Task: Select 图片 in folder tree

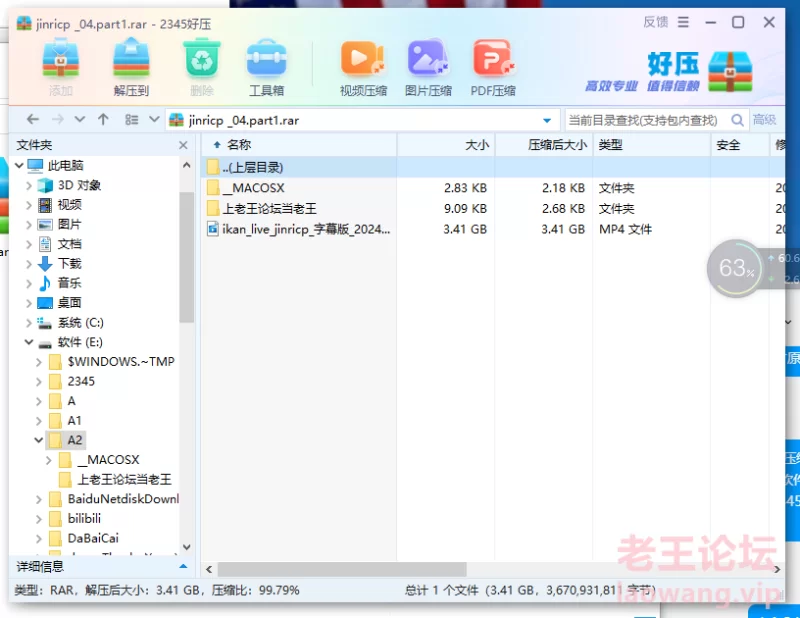Action: pyautogui.click(x=69, y=224)
